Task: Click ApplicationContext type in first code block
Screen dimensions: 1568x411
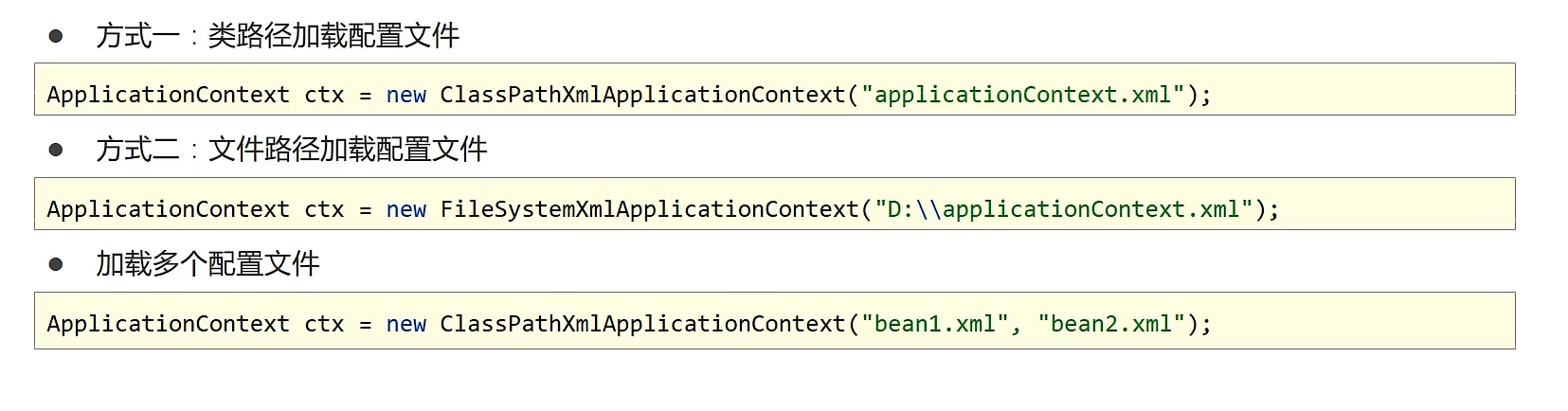Action: click(168, 95)
